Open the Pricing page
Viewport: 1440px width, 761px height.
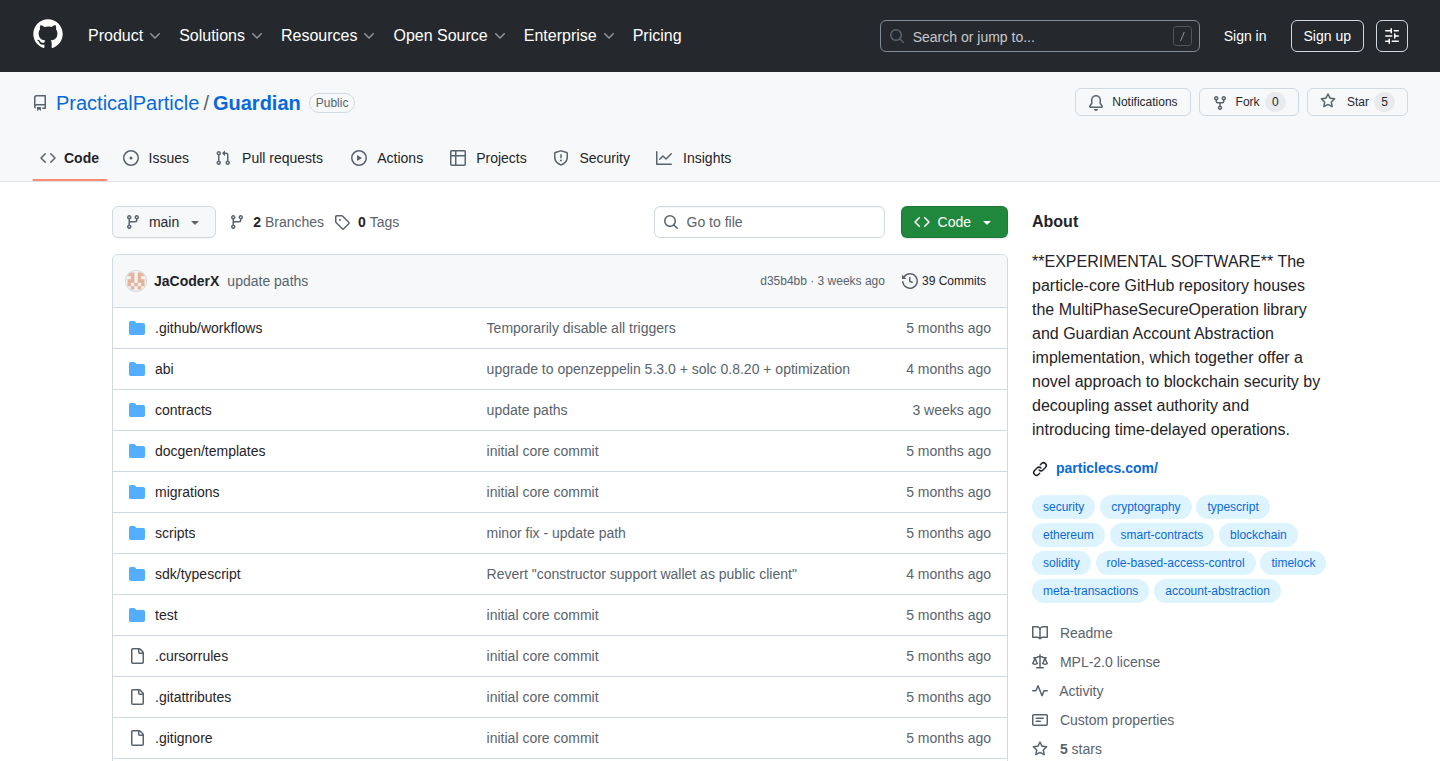(x=657, y=36)
